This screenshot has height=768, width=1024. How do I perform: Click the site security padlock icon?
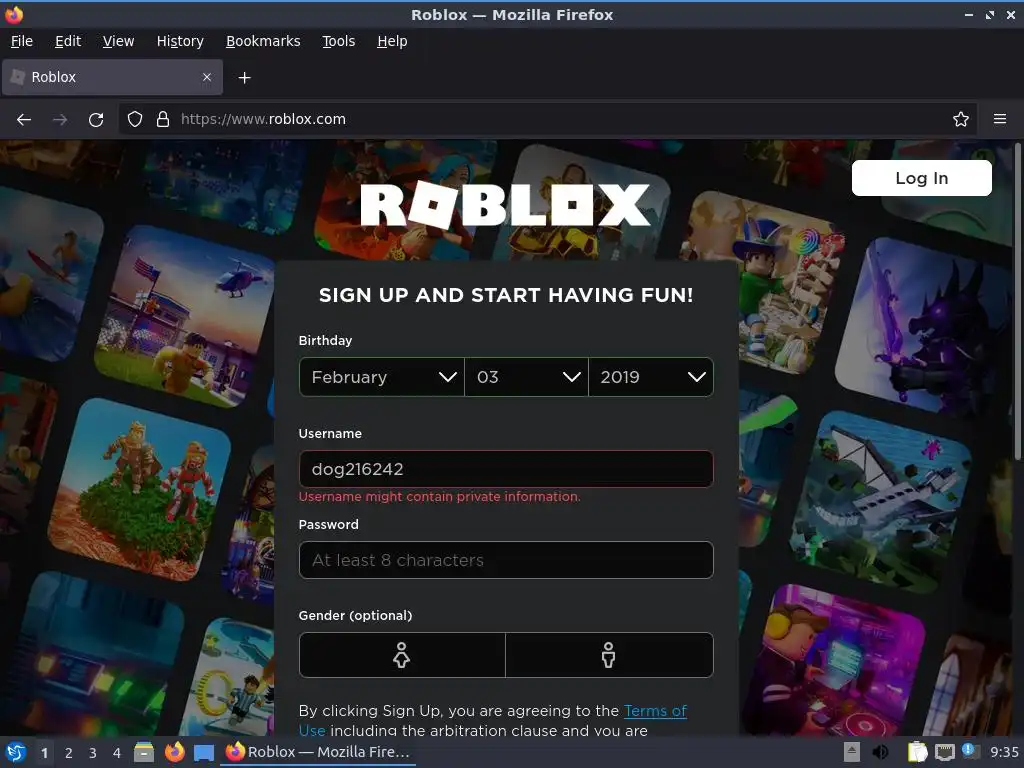pyautogui.click(x=163, y=120)
